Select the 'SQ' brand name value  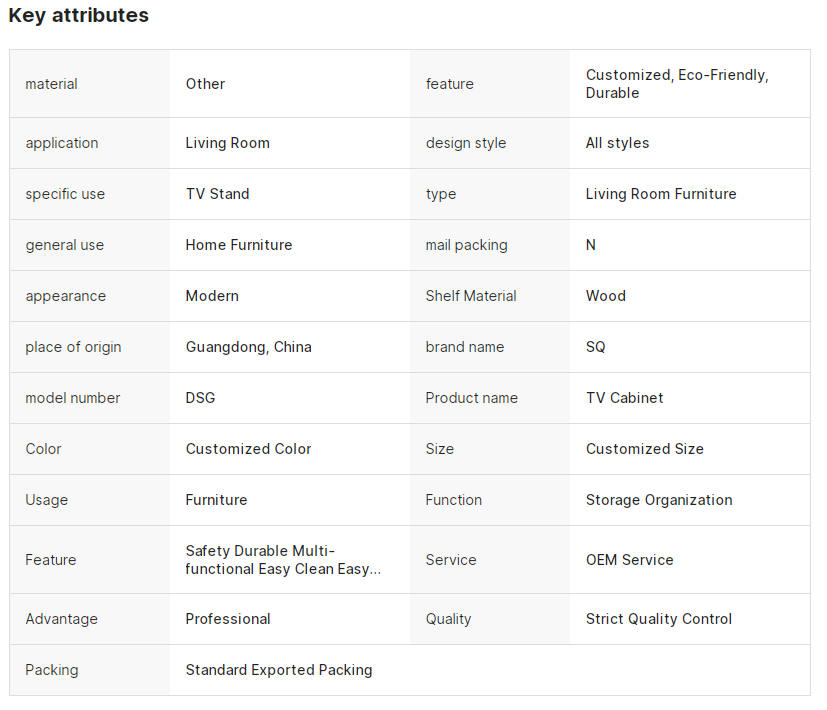[595, 347]
